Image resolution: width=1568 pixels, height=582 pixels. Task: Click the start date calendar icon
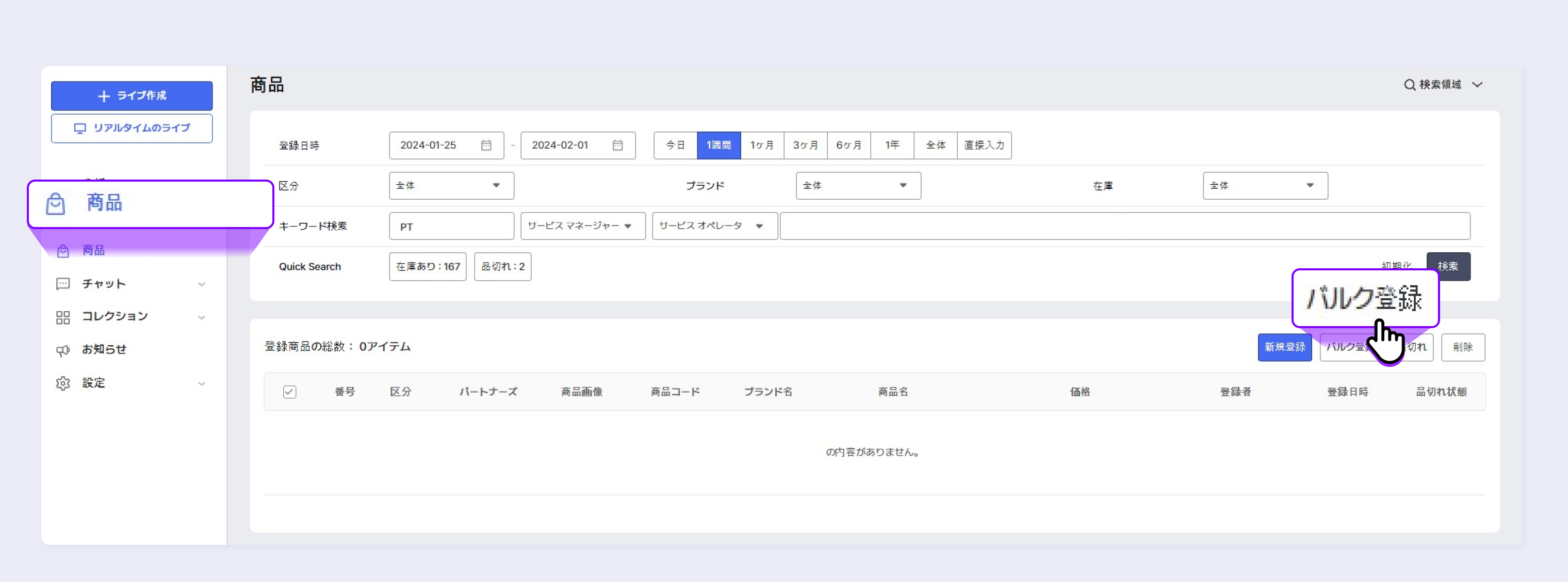(x=486, y=145)
